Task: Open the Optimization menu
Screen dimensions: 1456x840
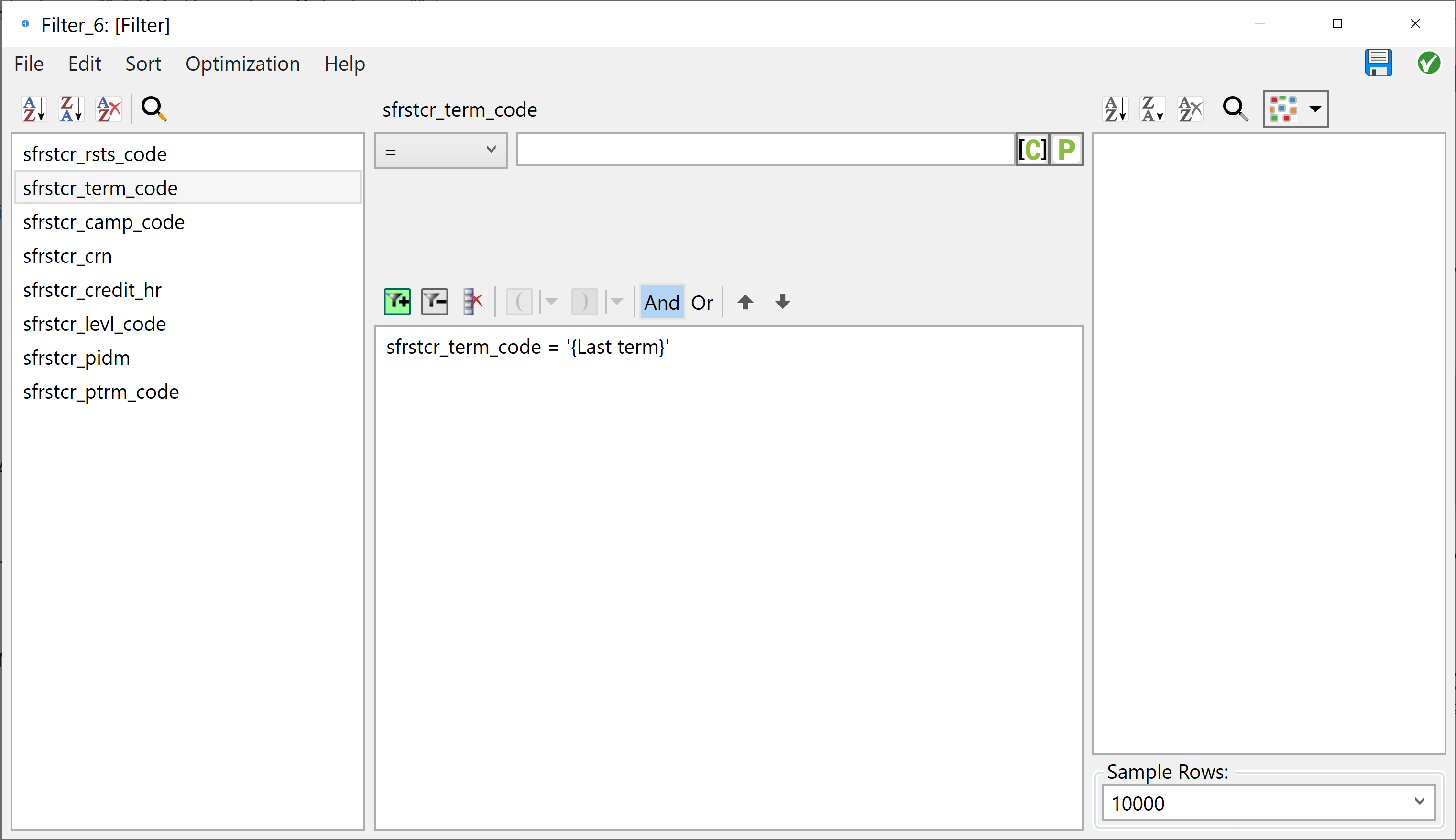Action: (242, 64)
